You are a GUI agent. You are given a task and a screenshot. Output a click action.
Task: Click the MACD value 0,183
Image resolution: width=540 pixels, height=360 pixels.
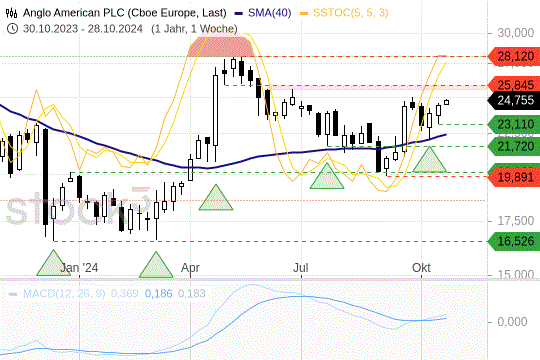click(x=191, y=294)
